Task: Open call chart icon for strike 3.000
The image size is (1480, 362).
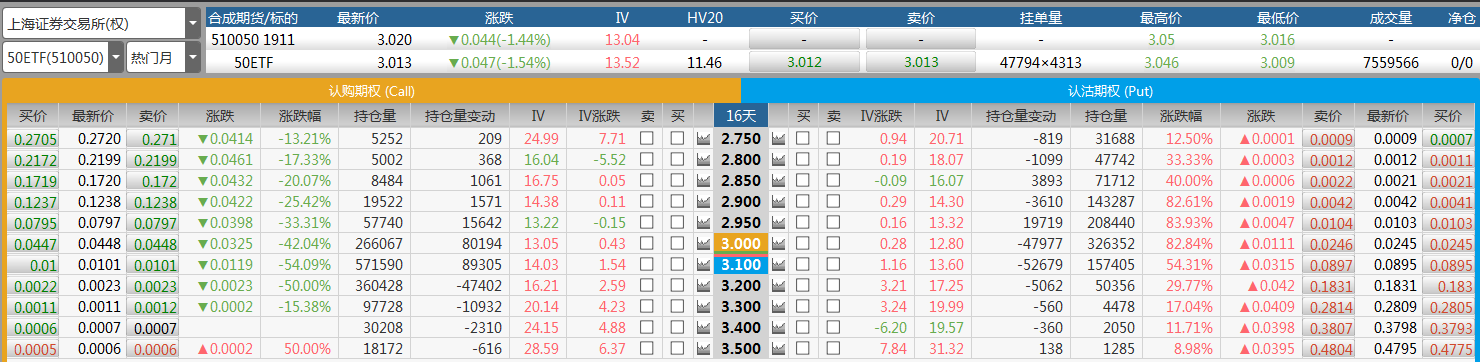Action: pyautogui.click(x=703, y=243)
